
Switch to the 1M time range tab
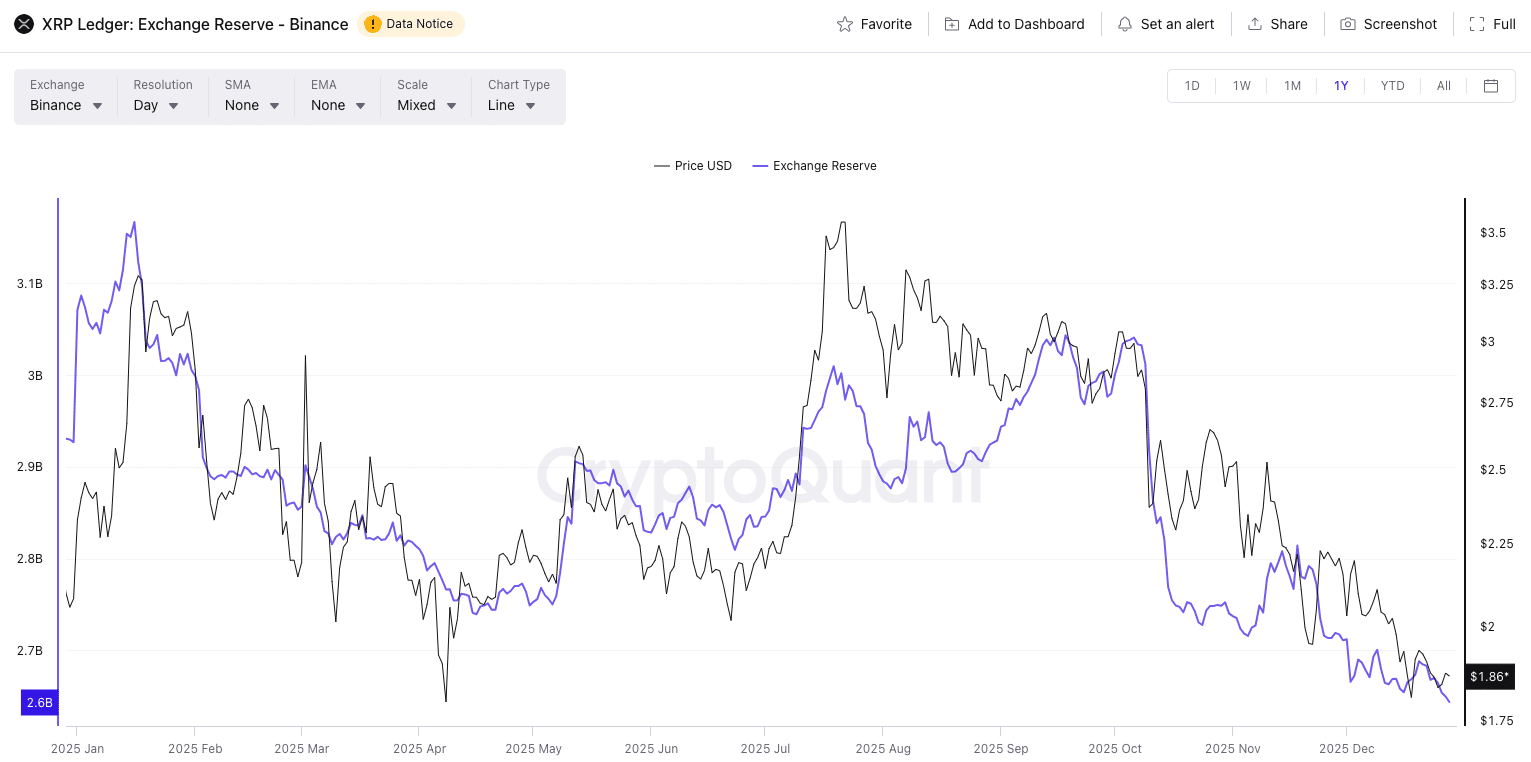(1291, 86)
